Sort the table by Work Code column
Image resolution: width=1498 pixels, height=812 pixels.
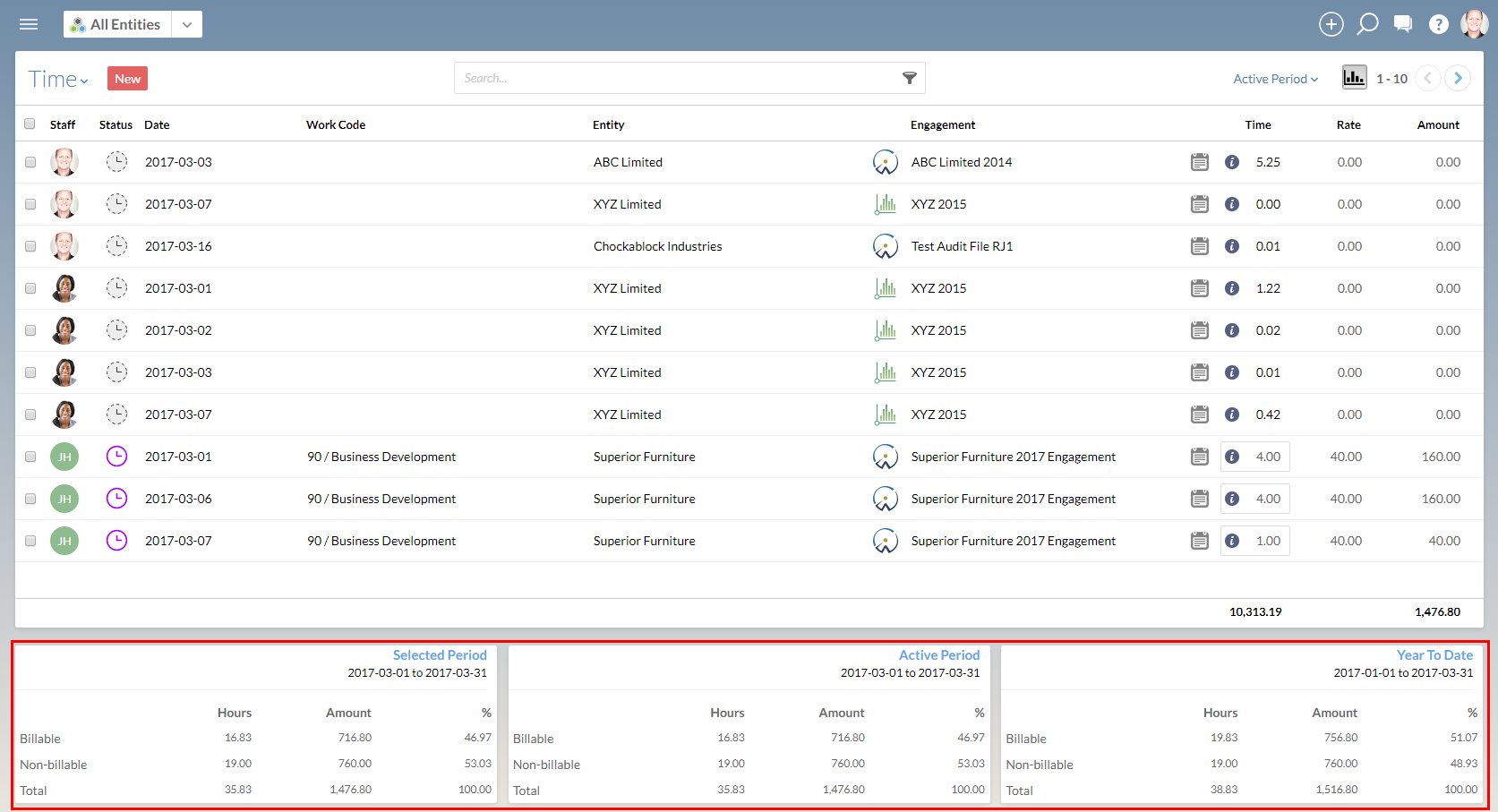336,125
